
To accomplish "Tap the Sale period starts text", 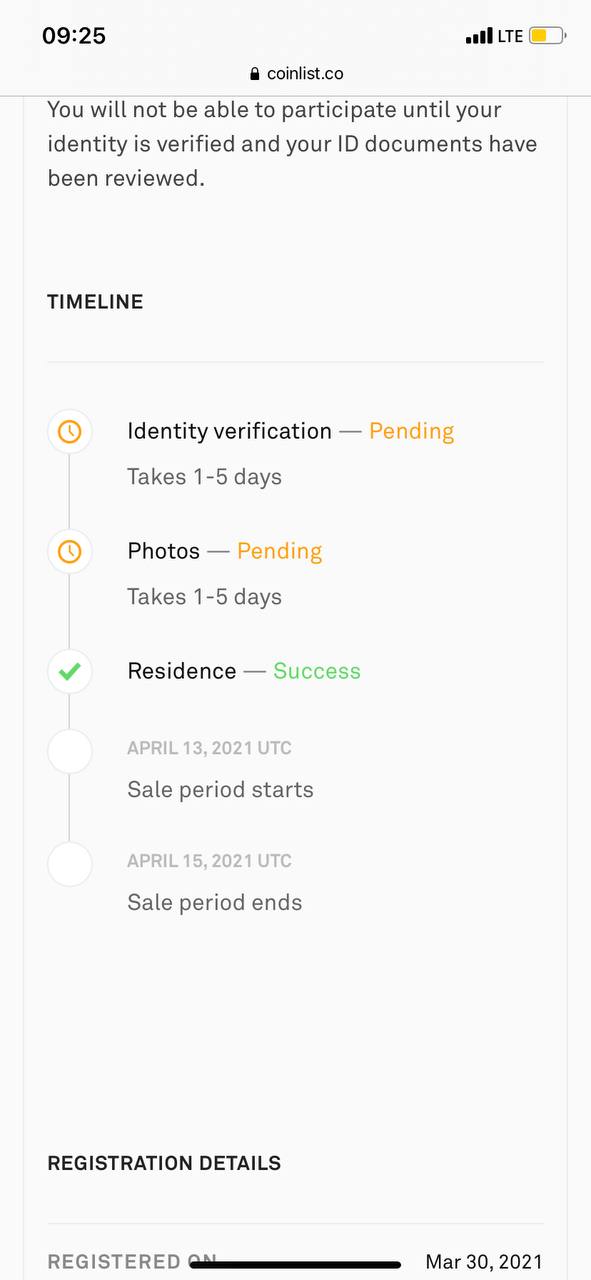I will pyautogui.click(x=220, y=790).
